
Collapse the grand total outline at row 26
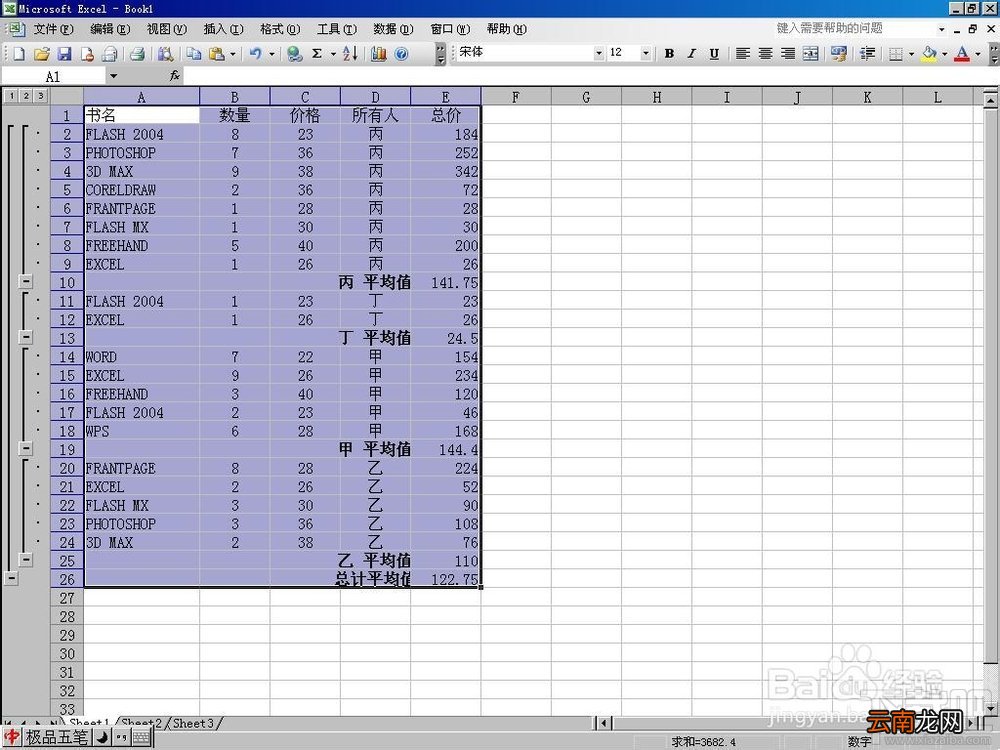pyautogui.click(x=11, y=578)
